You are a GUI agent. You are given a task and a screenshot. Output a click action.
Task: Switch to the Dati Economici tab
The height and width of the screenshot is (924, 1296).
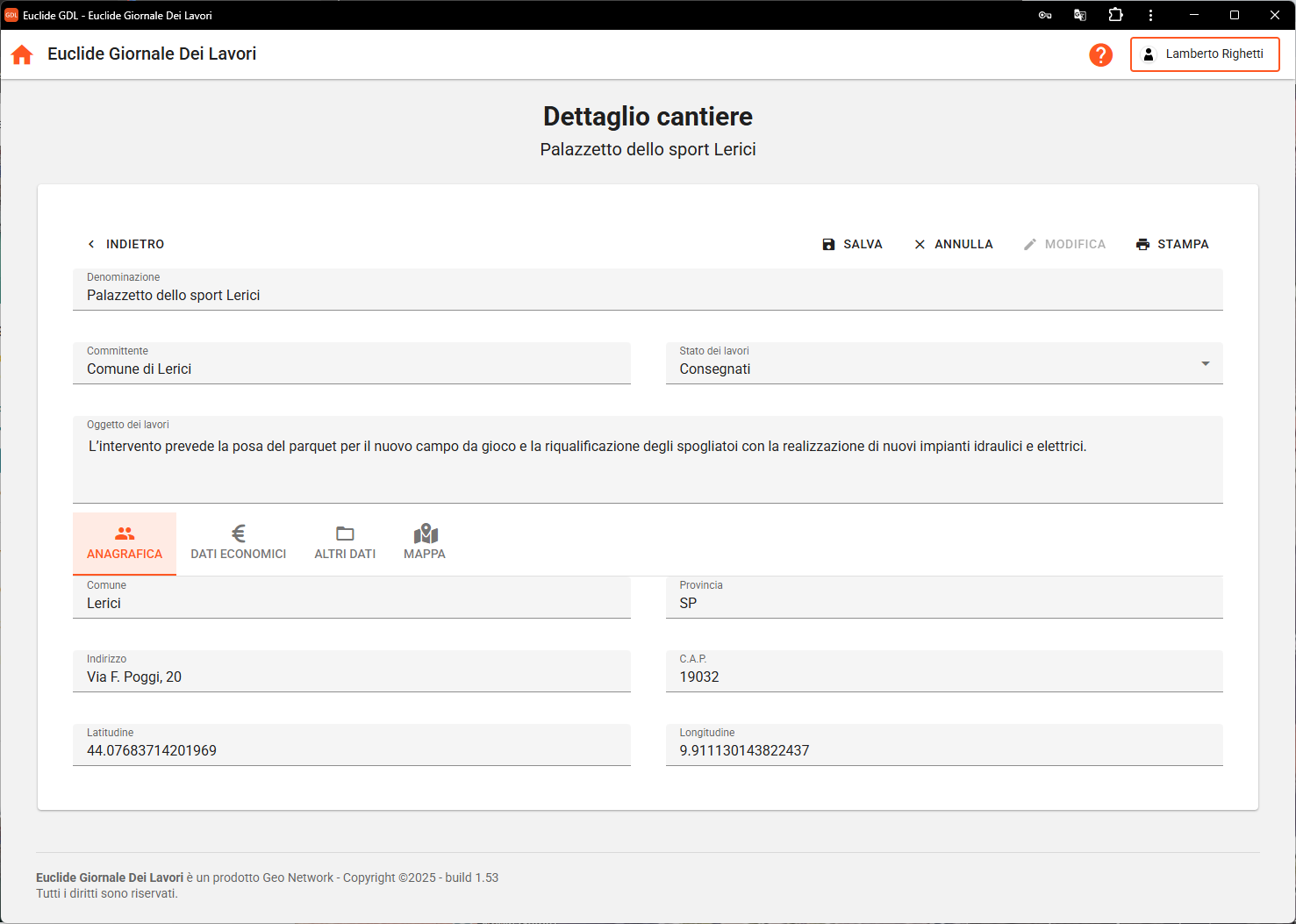pyautogui.click(x=239, y=543)
